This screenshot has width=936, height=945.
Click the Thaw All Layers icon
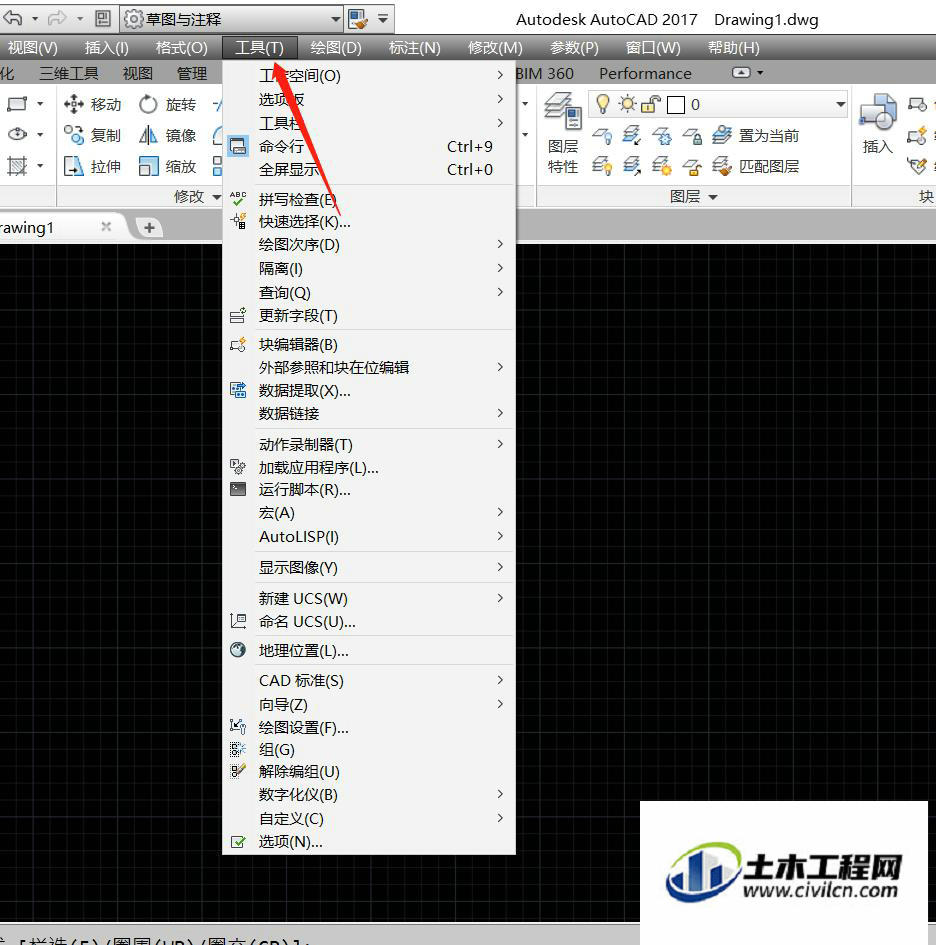coord(662,166)
